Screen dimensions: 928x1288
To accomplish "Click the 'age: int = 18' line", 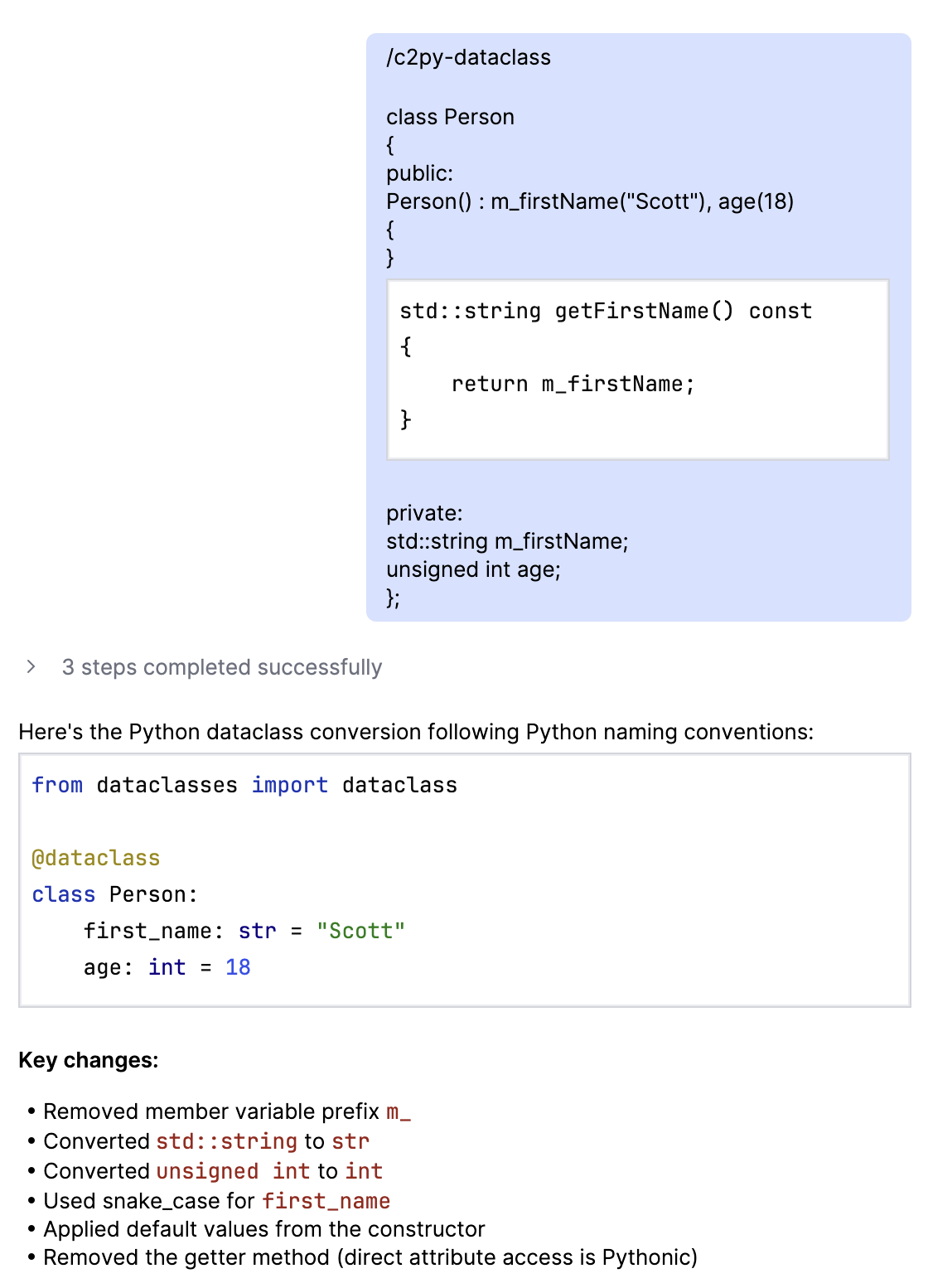I will pyautogui.click(x=167, y=967).
